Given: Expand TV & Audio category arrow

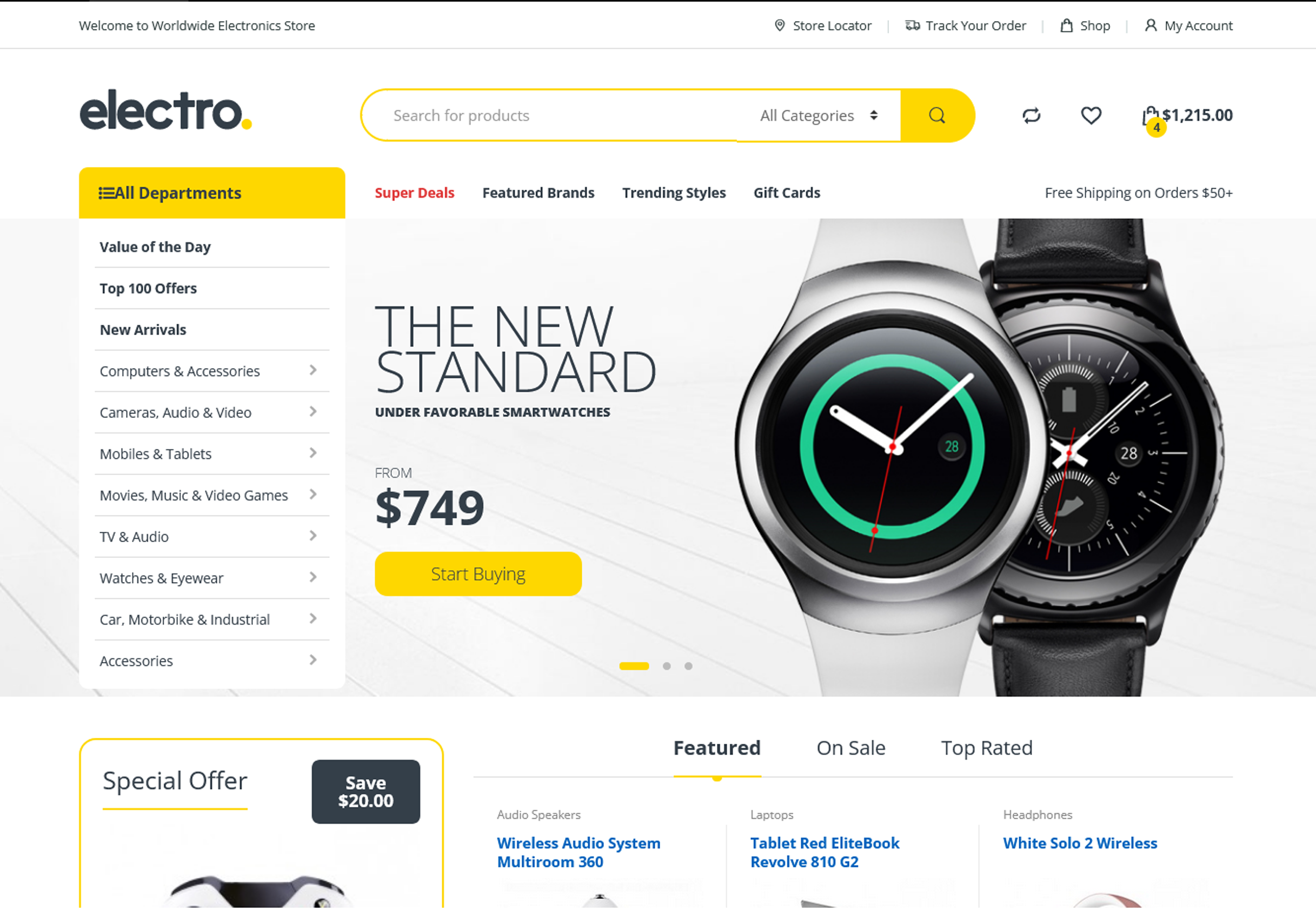Looking at the screenshot, I should 313,536.
